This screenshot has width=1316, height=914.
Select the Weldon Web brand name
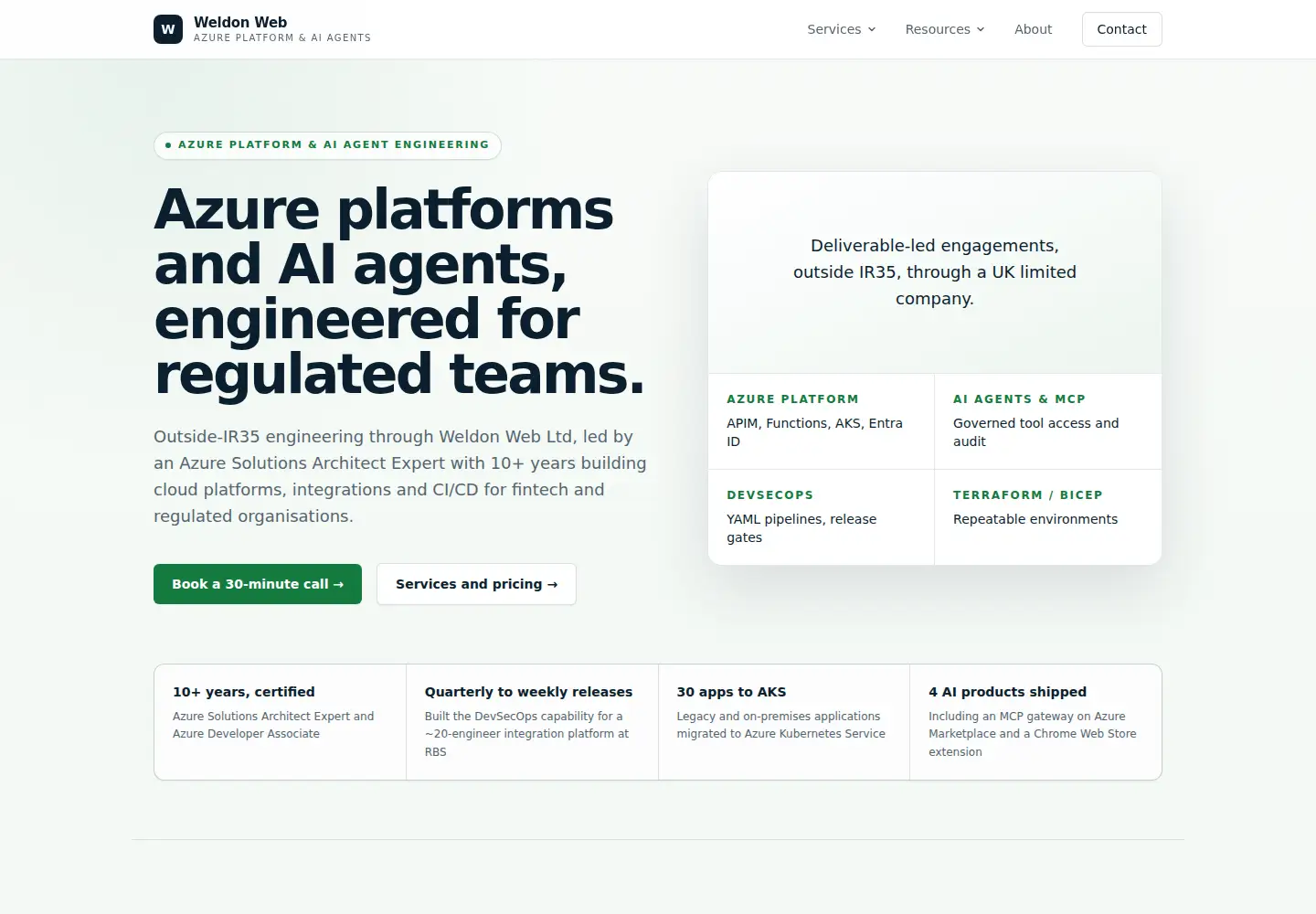[x=240, y=22]
